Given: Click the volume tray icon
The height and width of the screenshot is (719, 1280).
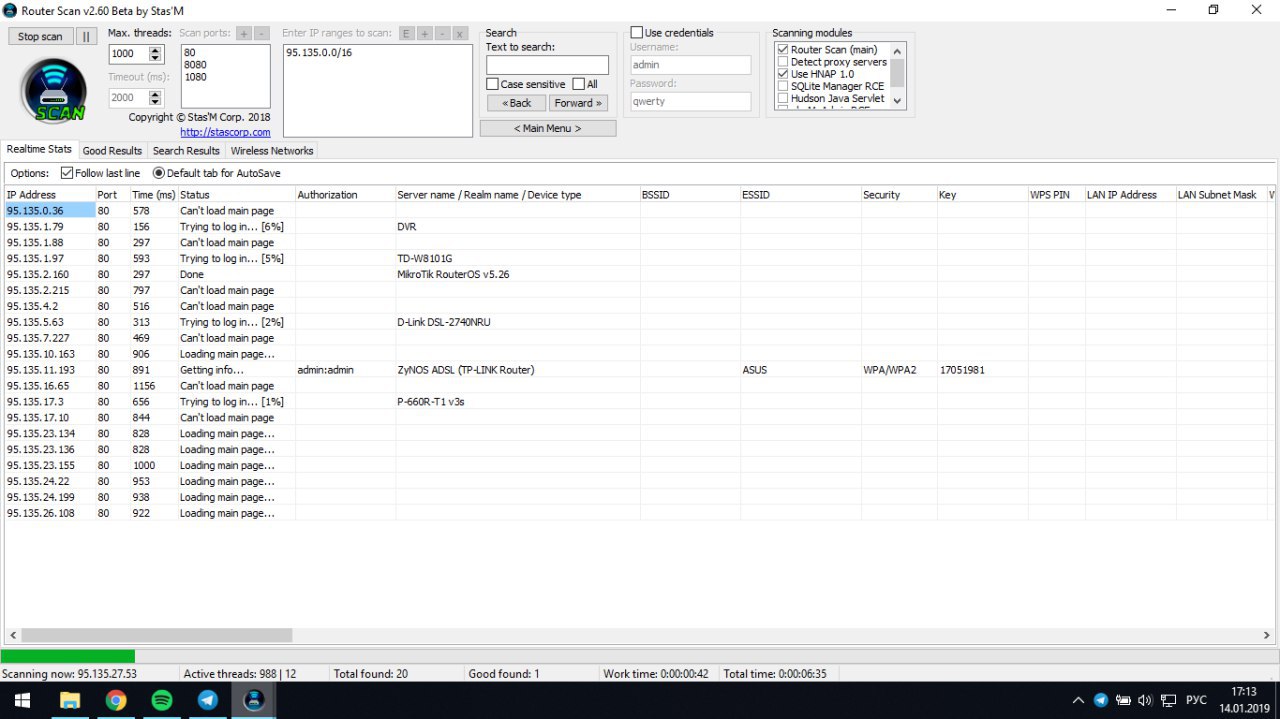Looking at the screenshot, I should click(1145, 700).
